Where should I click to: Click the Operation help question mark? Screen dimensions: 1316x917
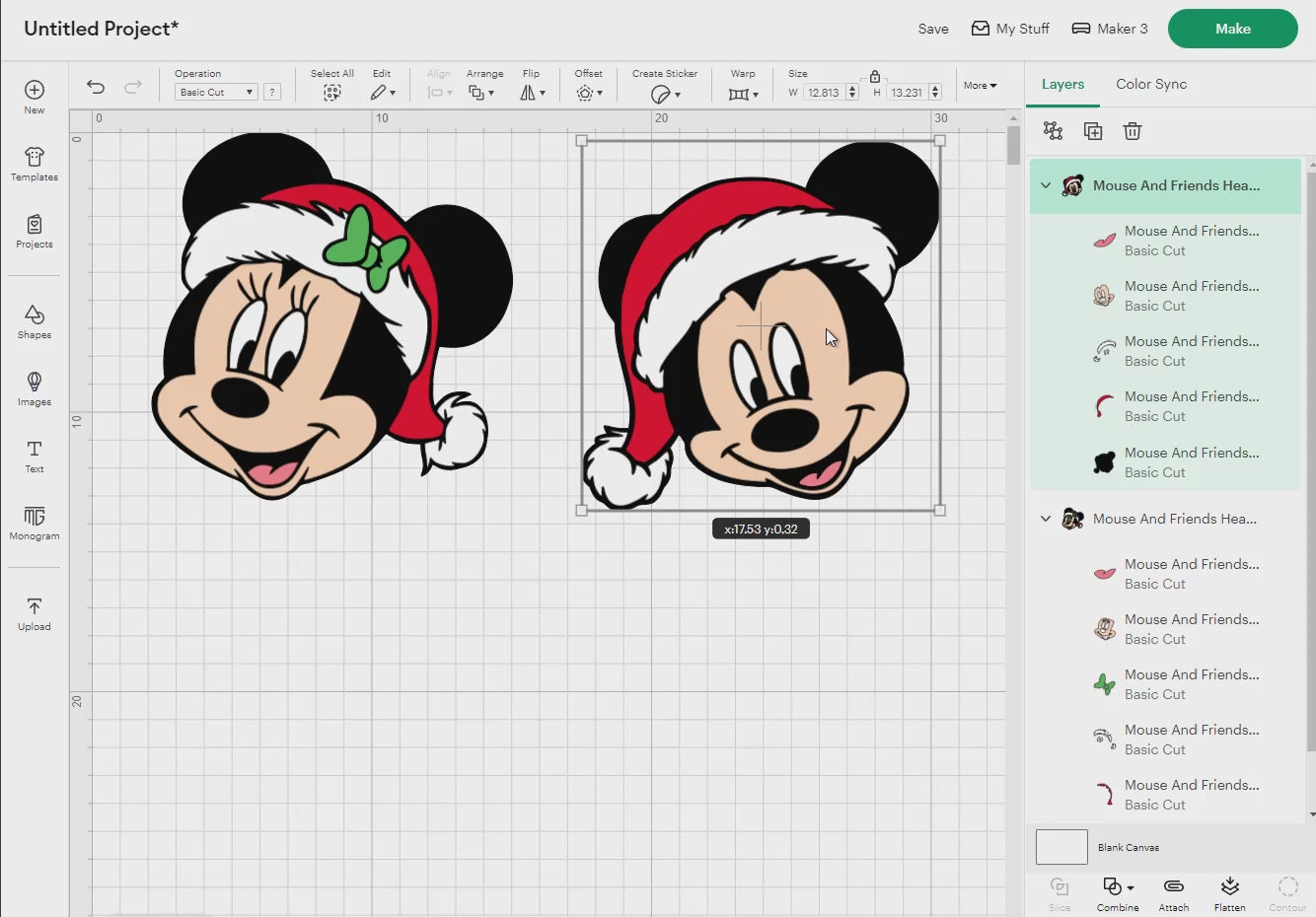272,92
